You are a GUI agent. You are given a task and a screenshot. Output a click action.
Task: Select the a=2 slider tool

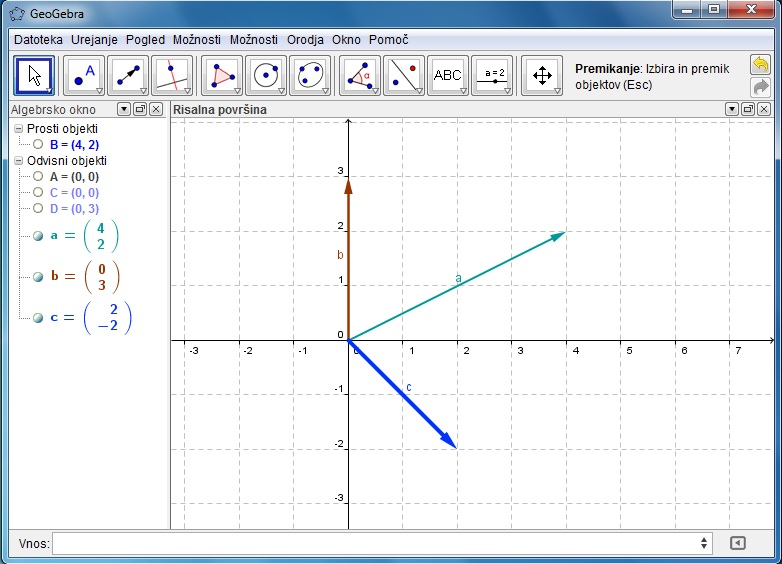[x=491, y=75]
